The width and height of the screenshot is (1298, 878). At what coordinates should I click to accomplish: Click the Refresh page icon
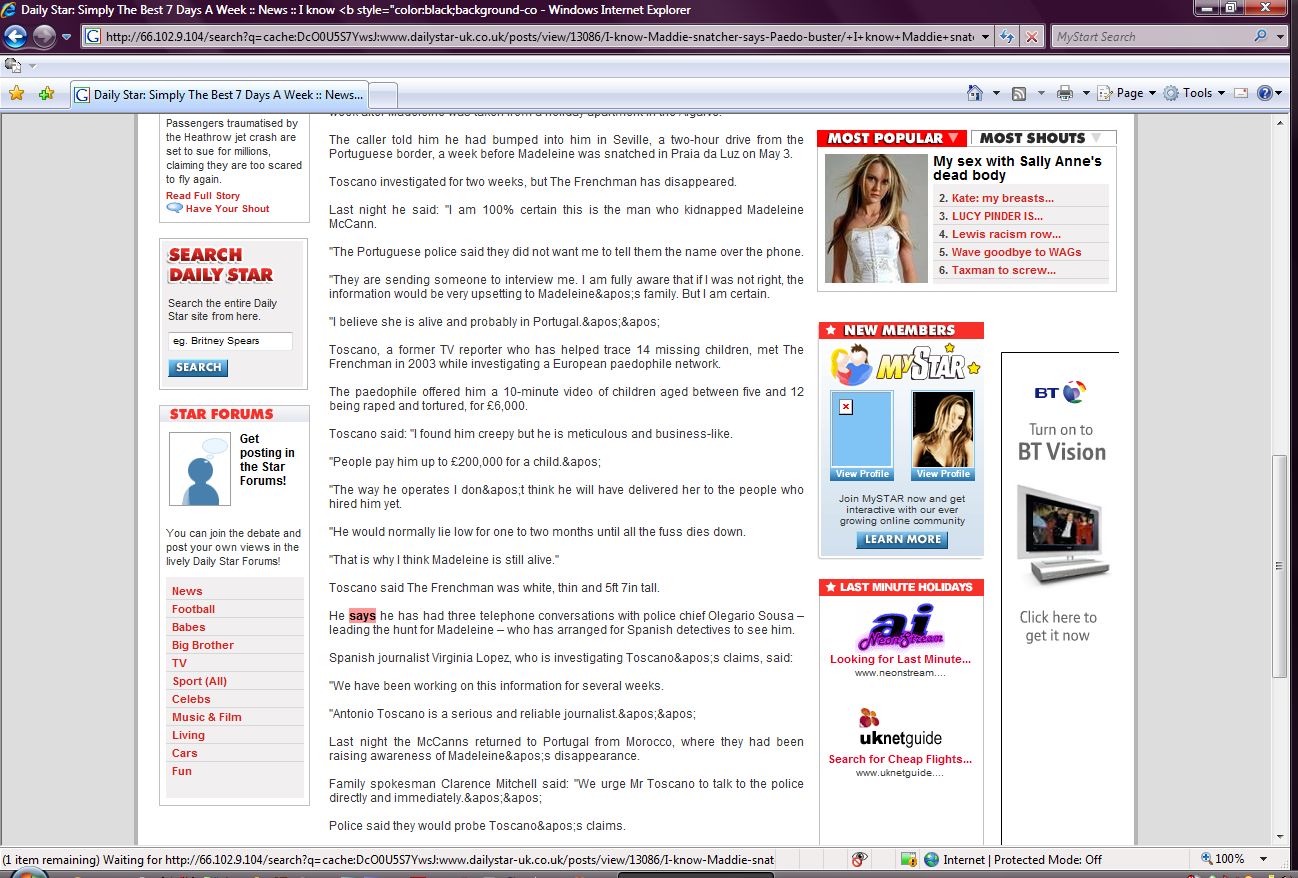tap(1007, 37)
